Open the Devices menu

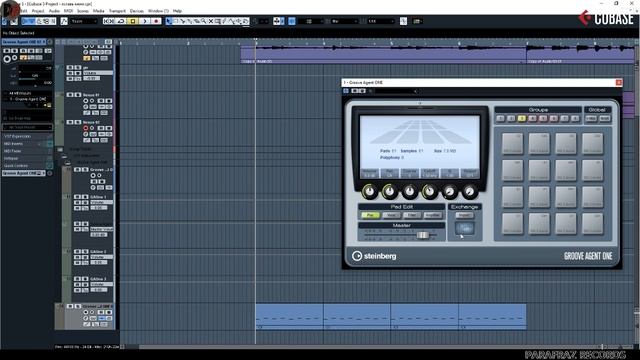click(137, 11)
